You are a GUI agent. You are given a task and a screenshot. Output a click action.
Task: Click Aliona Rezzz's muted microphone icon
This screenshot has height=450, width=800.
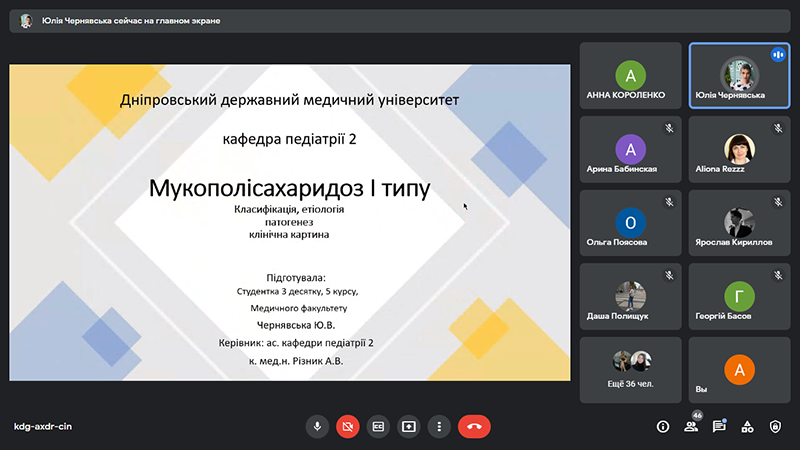coord(777,128)
